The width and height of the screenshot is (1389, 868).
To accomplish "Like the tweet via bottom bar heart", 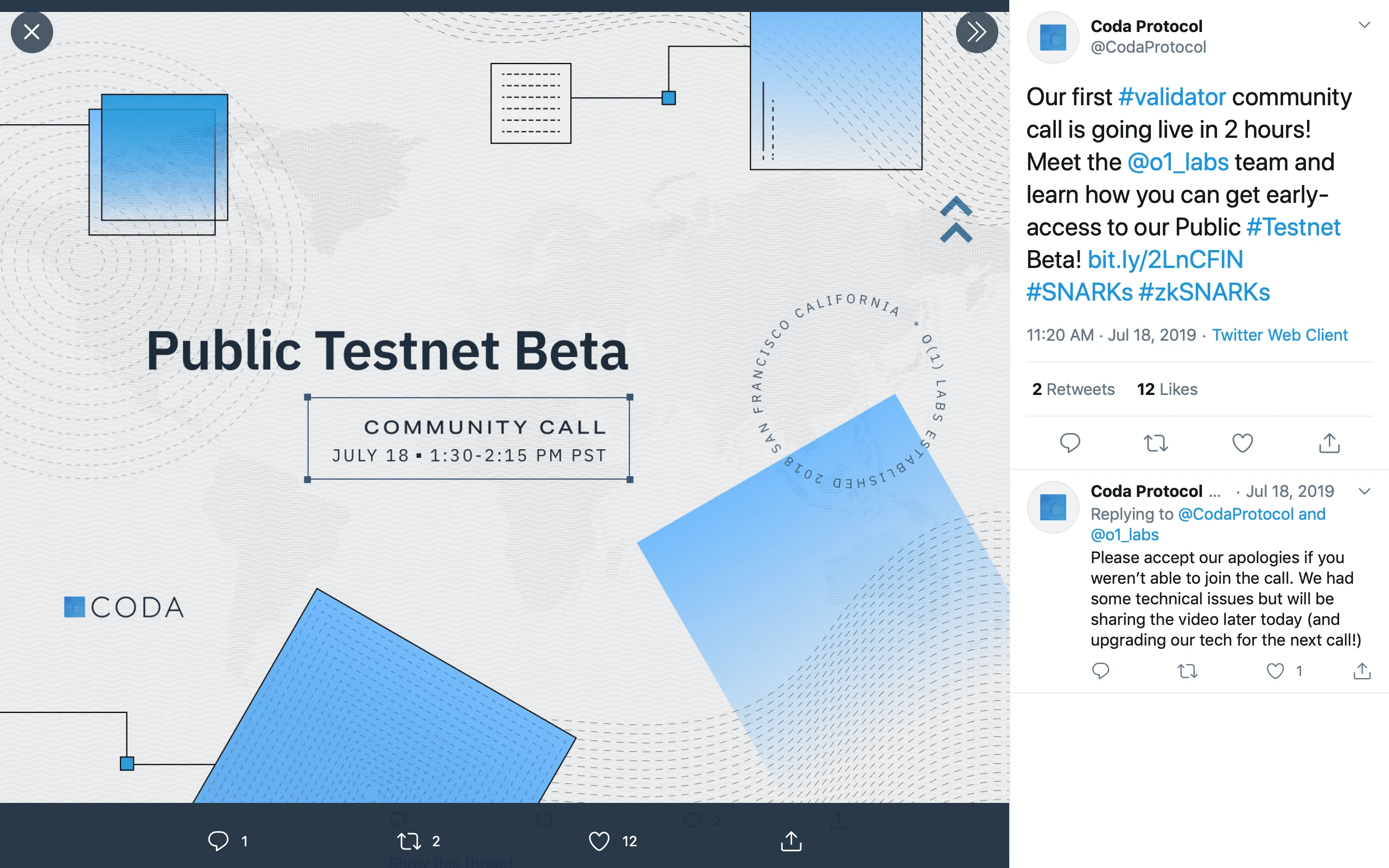I will coord(598,841).
